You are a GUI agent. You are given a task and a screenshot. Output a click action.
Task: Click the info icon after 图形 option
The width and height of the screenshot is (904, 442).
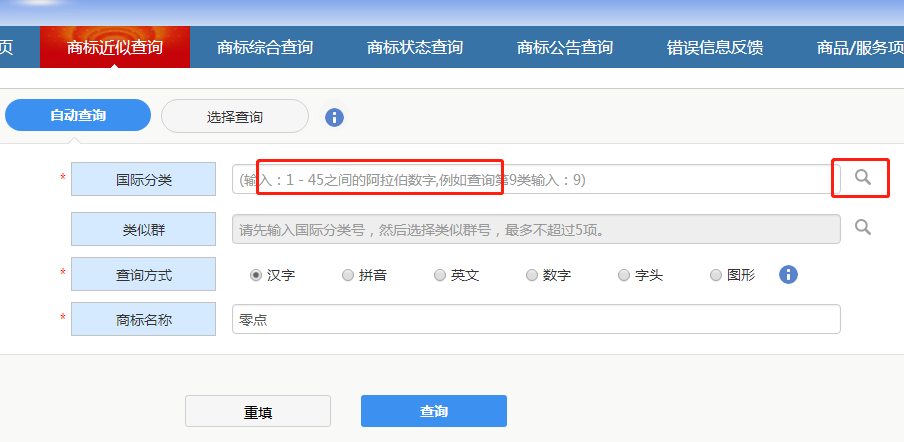(788, 274)
